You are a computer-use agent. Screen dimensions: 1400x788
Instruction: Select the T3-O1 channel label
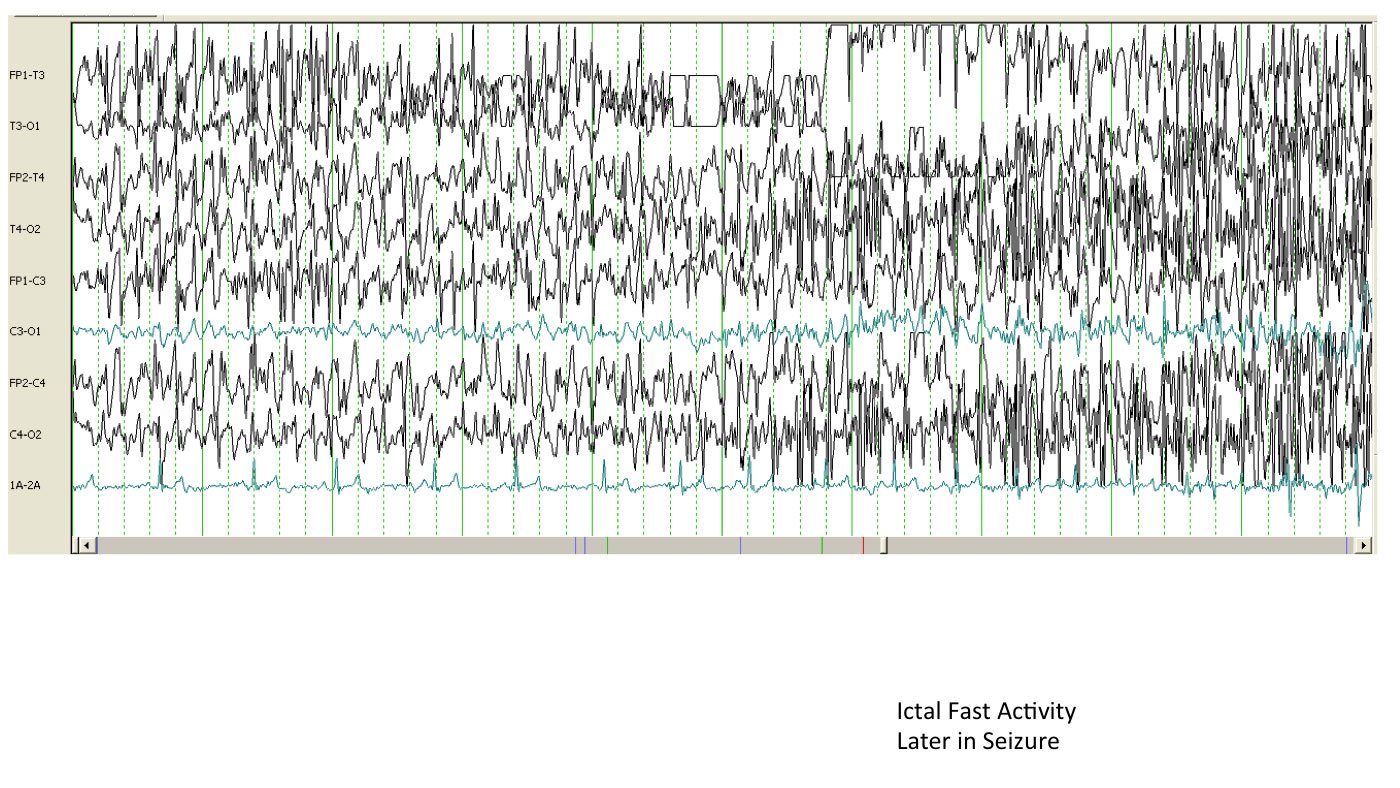pyautogui.click(x=27, y=126)
